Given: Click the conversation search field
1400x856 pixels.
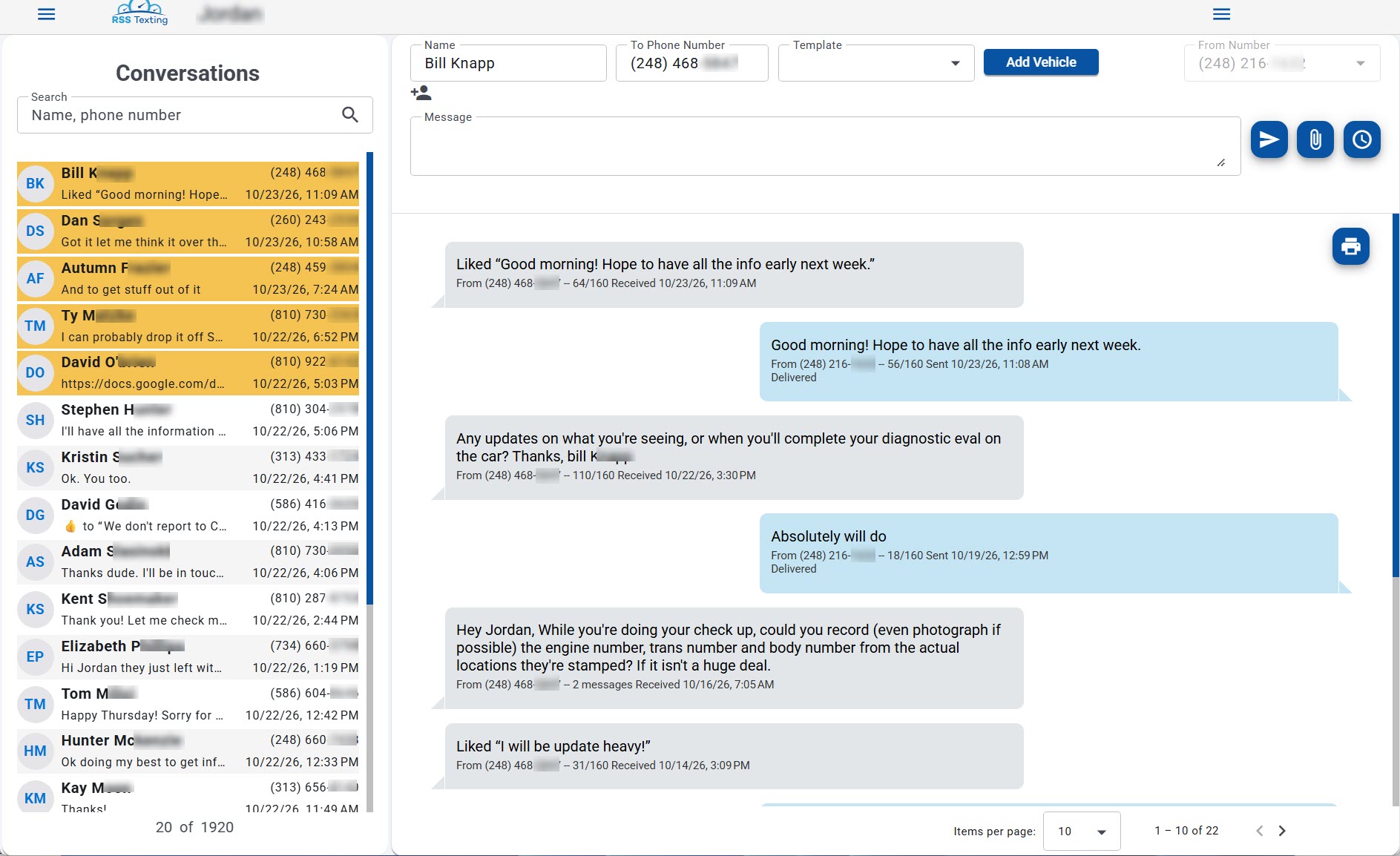Looking at the screenshot, I should (194, 115).
